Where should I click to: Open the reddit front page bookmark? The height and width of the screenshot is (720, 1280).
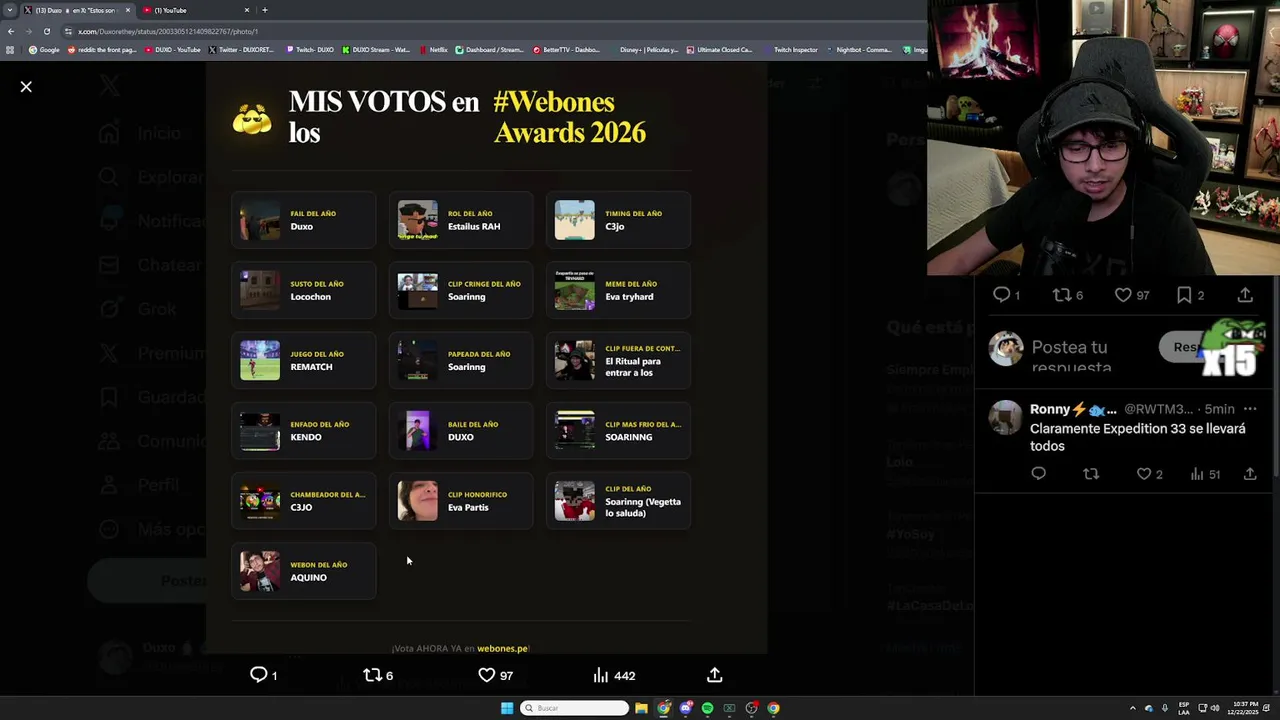click(102, 50)
